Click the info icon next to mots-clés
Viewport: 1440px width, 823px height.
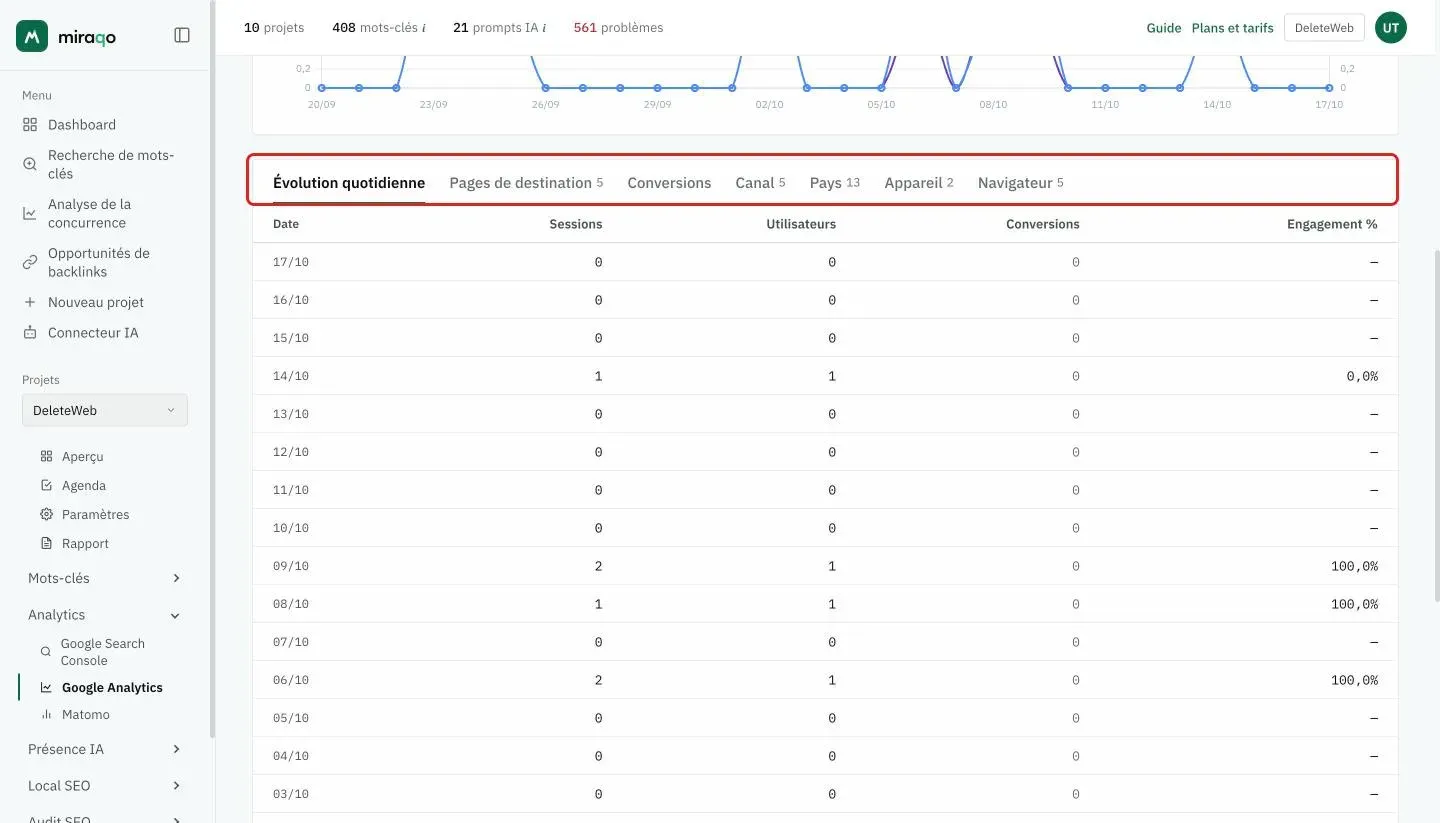(424, 28)
